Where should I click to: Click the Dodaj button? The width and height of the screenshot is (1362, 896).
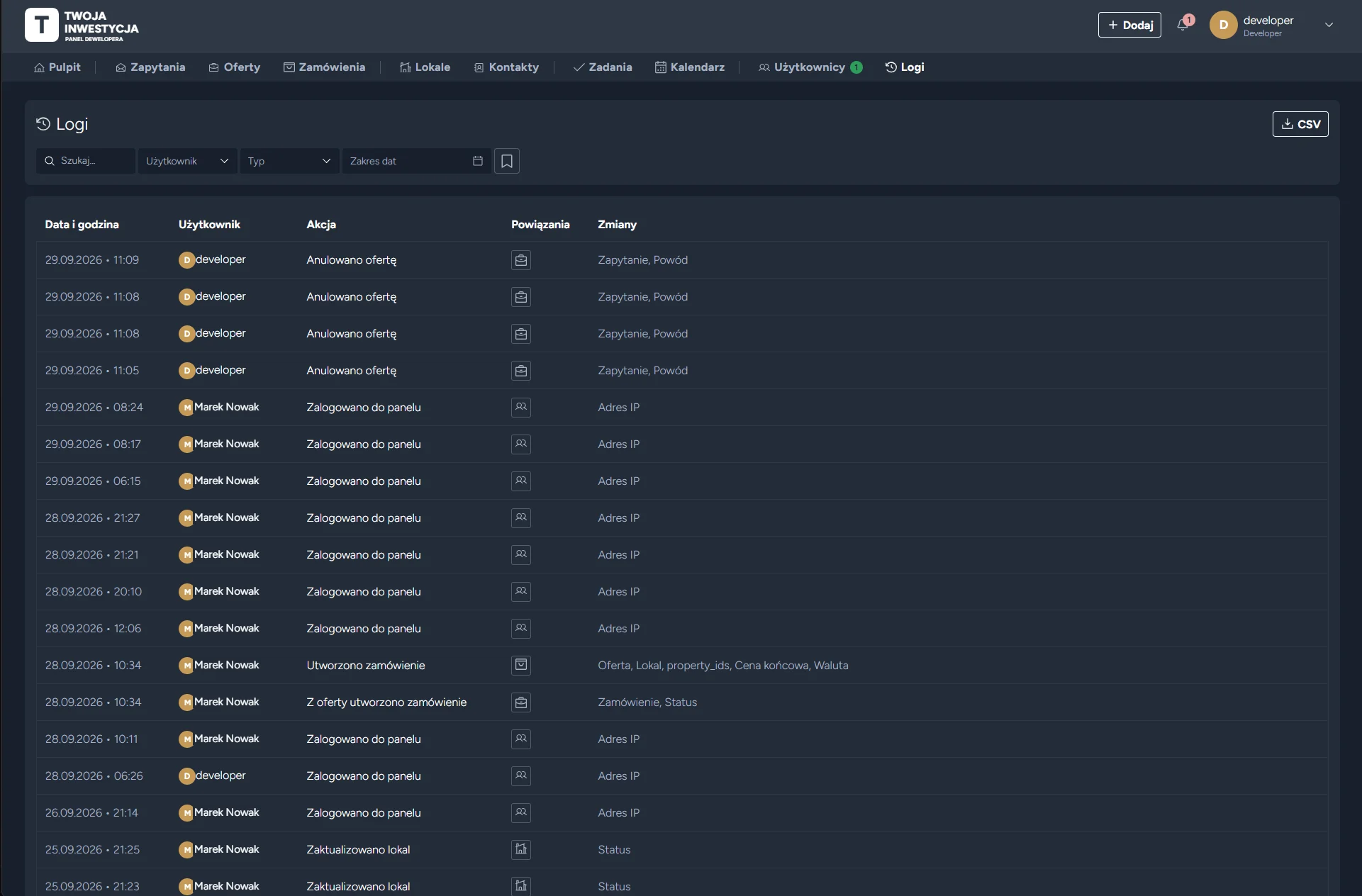(1129, 25)
